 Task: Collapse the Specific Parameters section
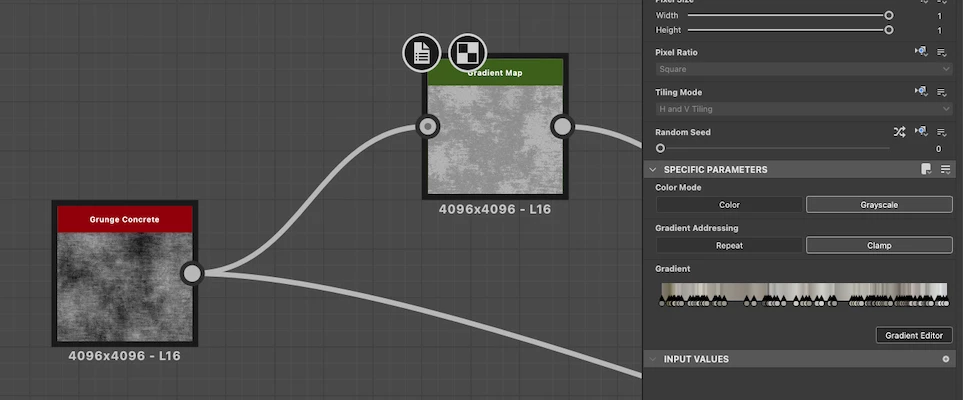point(653,170)
